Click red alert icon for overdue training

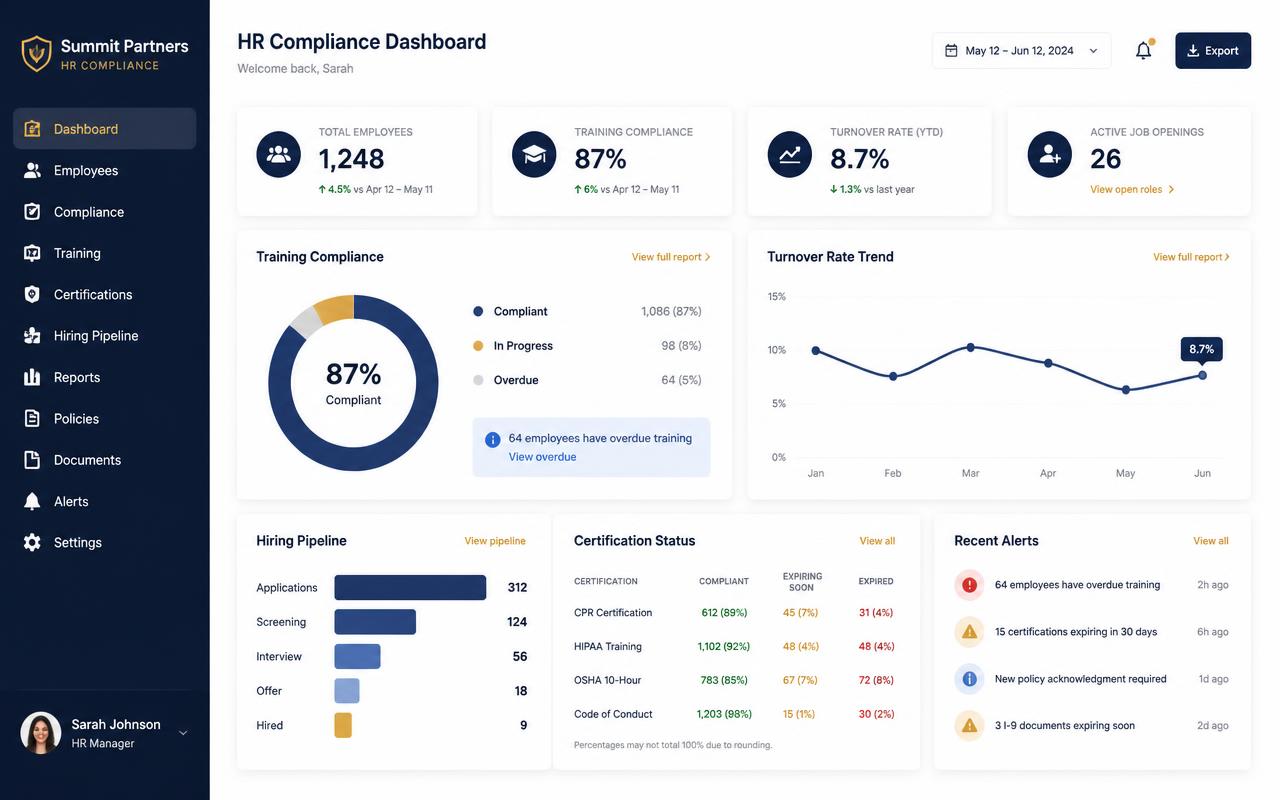[969, 585]
